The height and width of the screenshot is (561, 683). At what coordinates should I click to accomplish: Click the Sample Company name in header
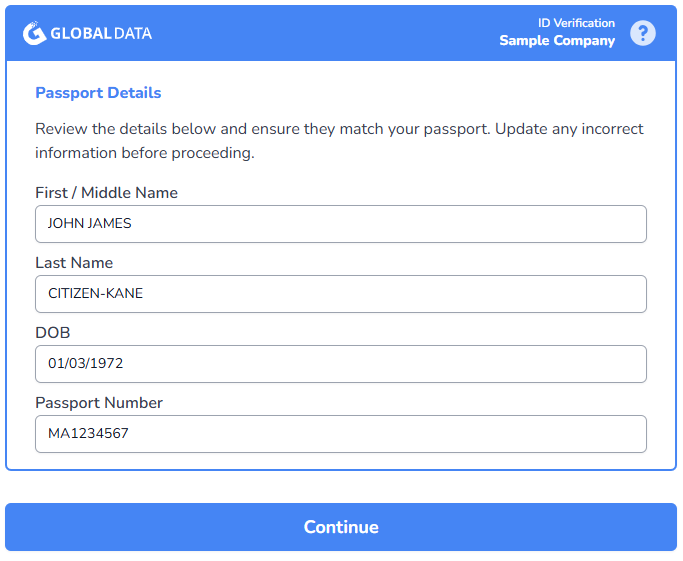coord(557,41)
